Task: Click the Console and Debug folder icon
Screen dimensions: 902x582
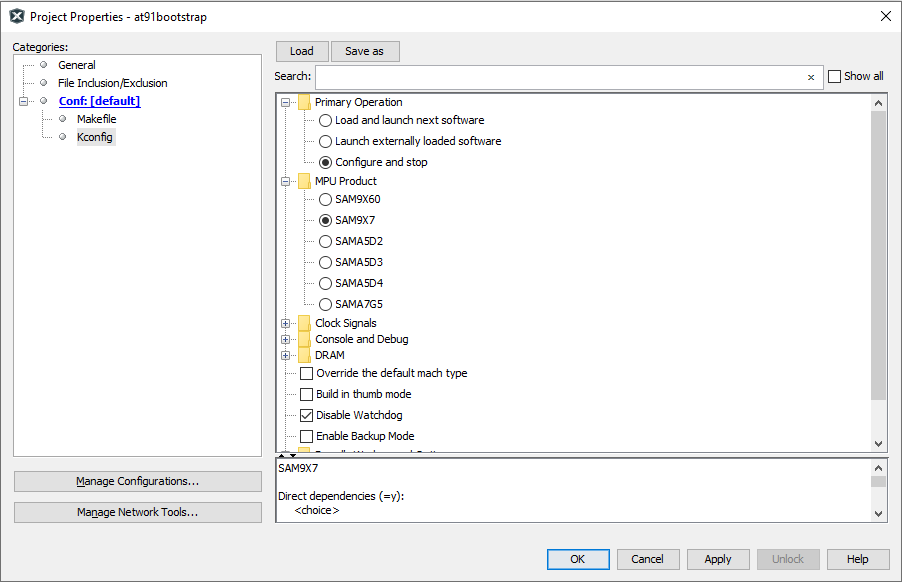Action: (304, 339)
